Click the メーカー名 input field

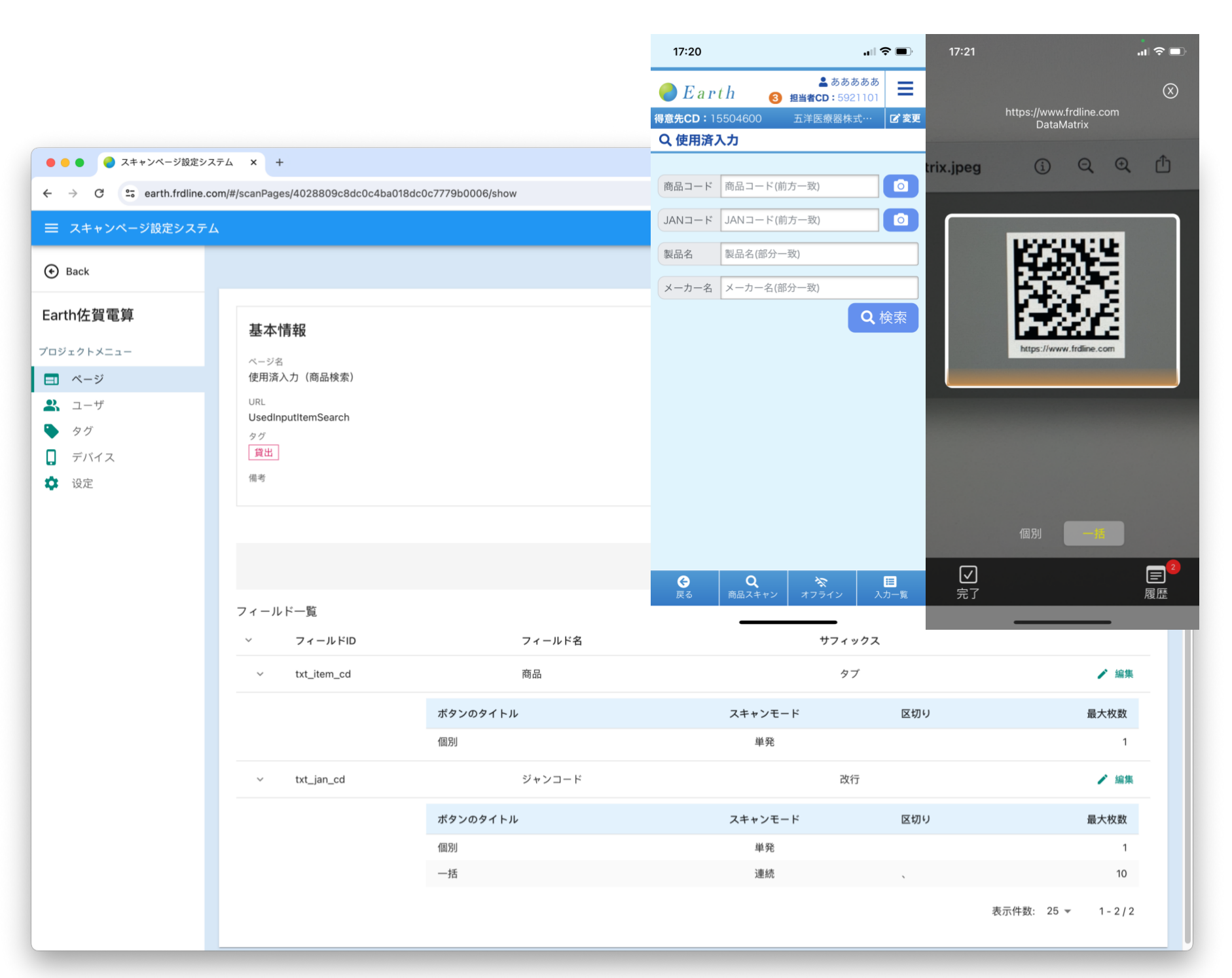point(819,288)
